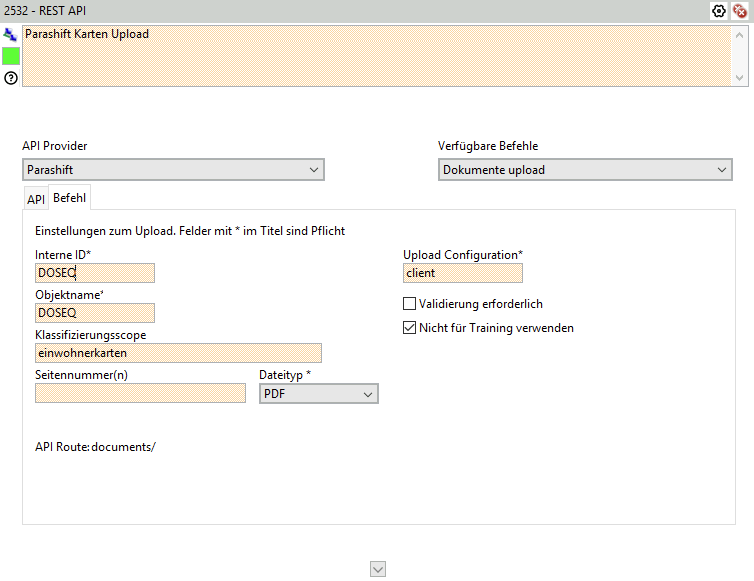Uncheck Nicht für Training verwenden
Viewport: 754px width, 581px height.
tap(409, 328)
